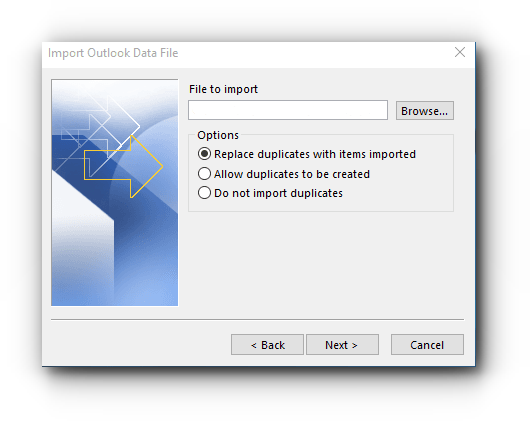Screen dimensions: 530x421
Task: Click the yellow arrow in wizard graphic
Action: (123, 167)
